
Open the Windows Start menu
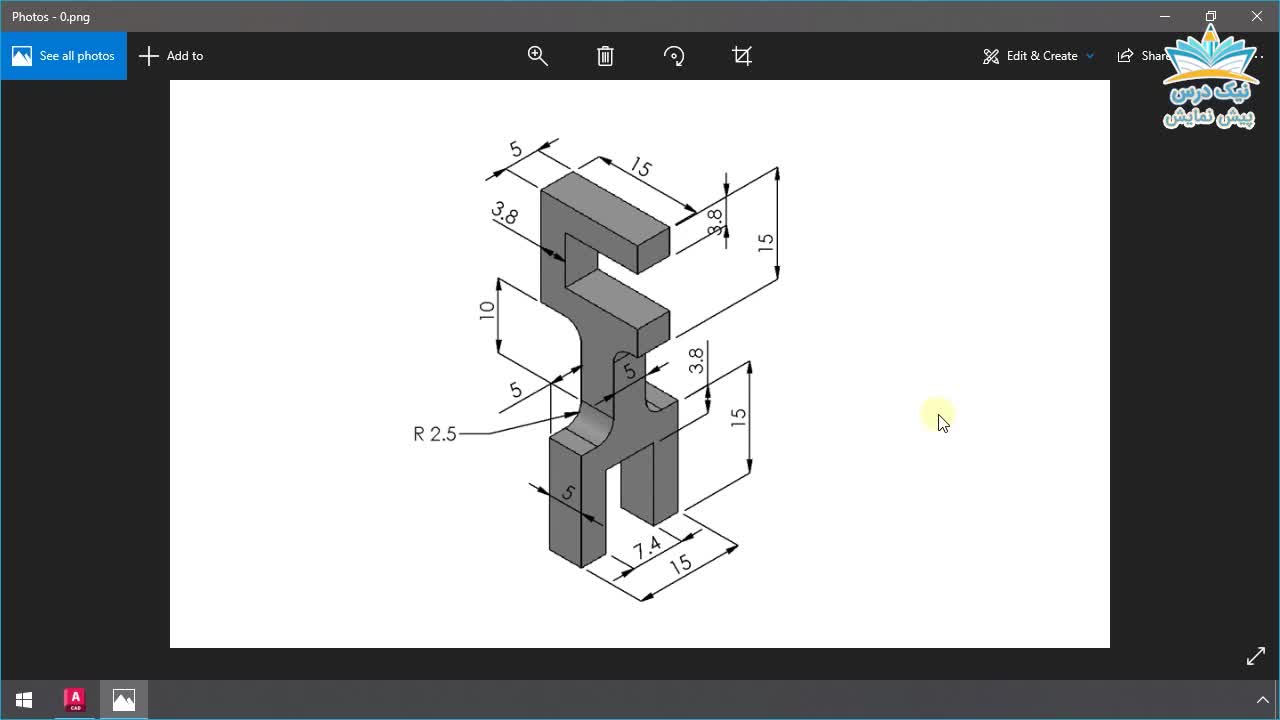[x=24, y=700]
